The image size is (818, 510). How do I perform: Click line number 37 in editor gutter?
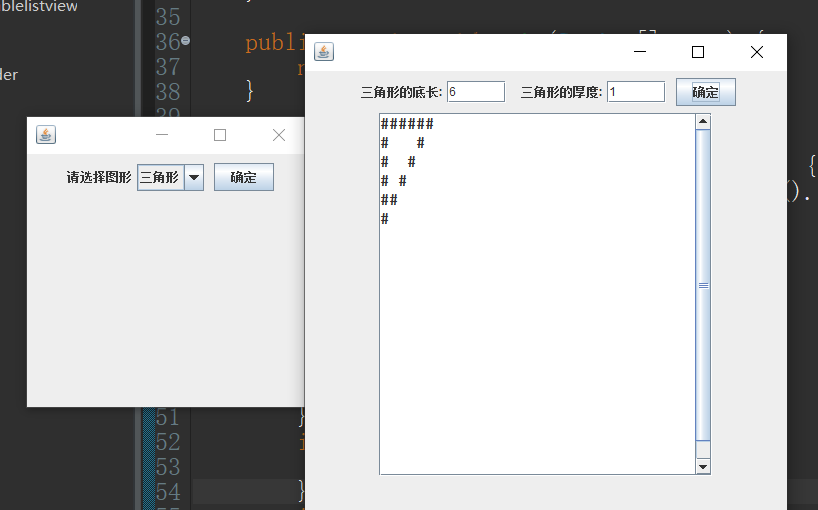(168, 67)
